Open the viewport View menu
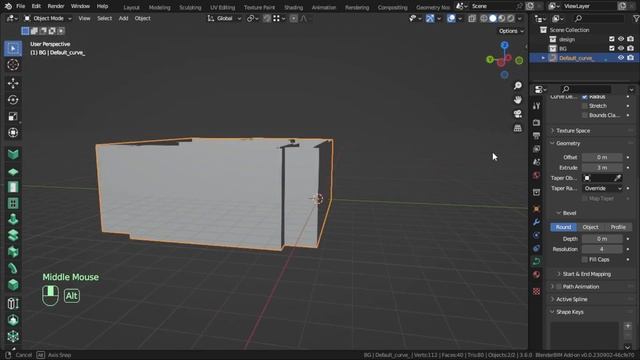Screen dimensions: 640x360 (x=84, y=18)
